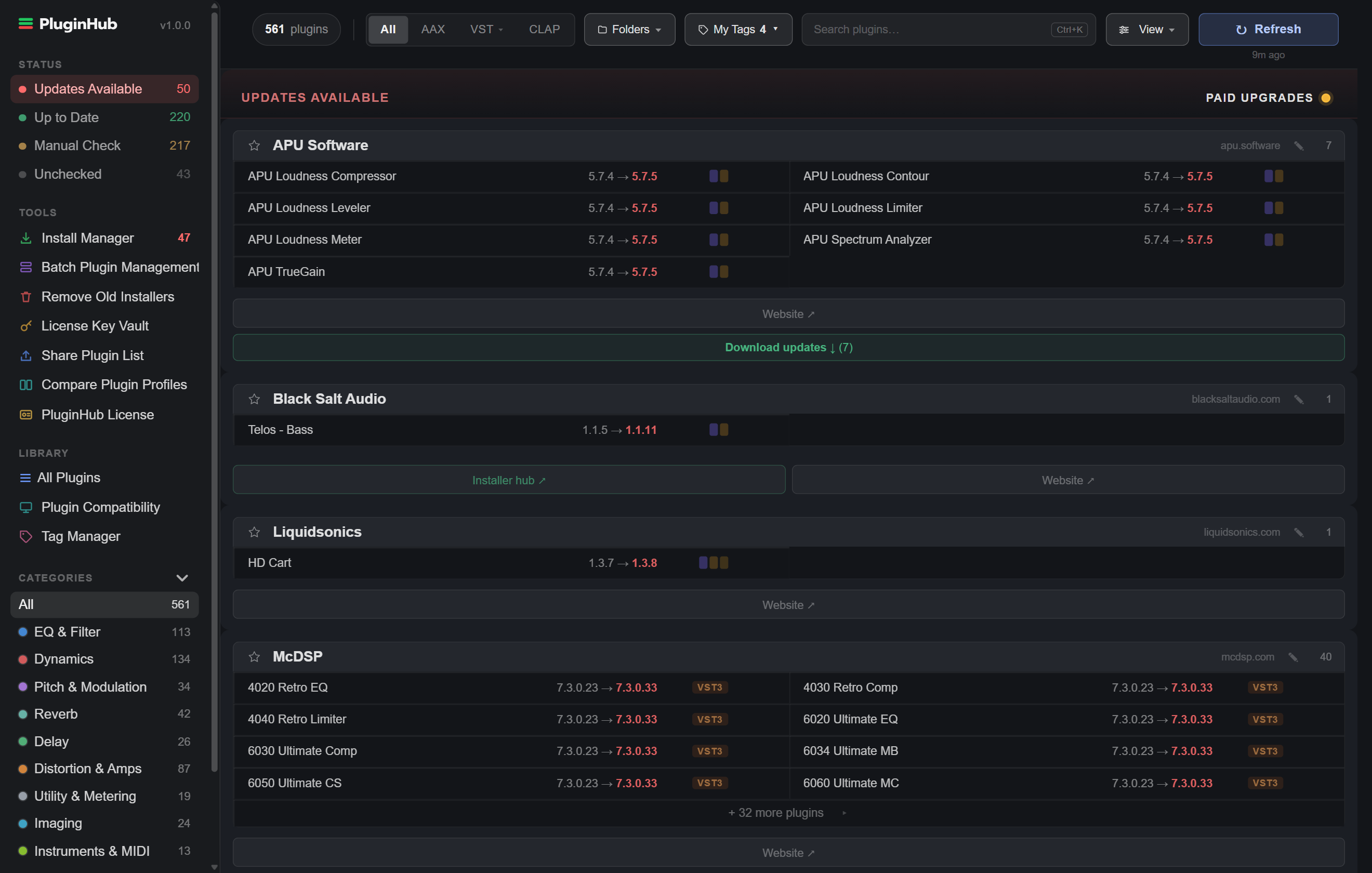Star the McDSP vendor
Viewport: 1372px width, 873px height.
point(254,657)
